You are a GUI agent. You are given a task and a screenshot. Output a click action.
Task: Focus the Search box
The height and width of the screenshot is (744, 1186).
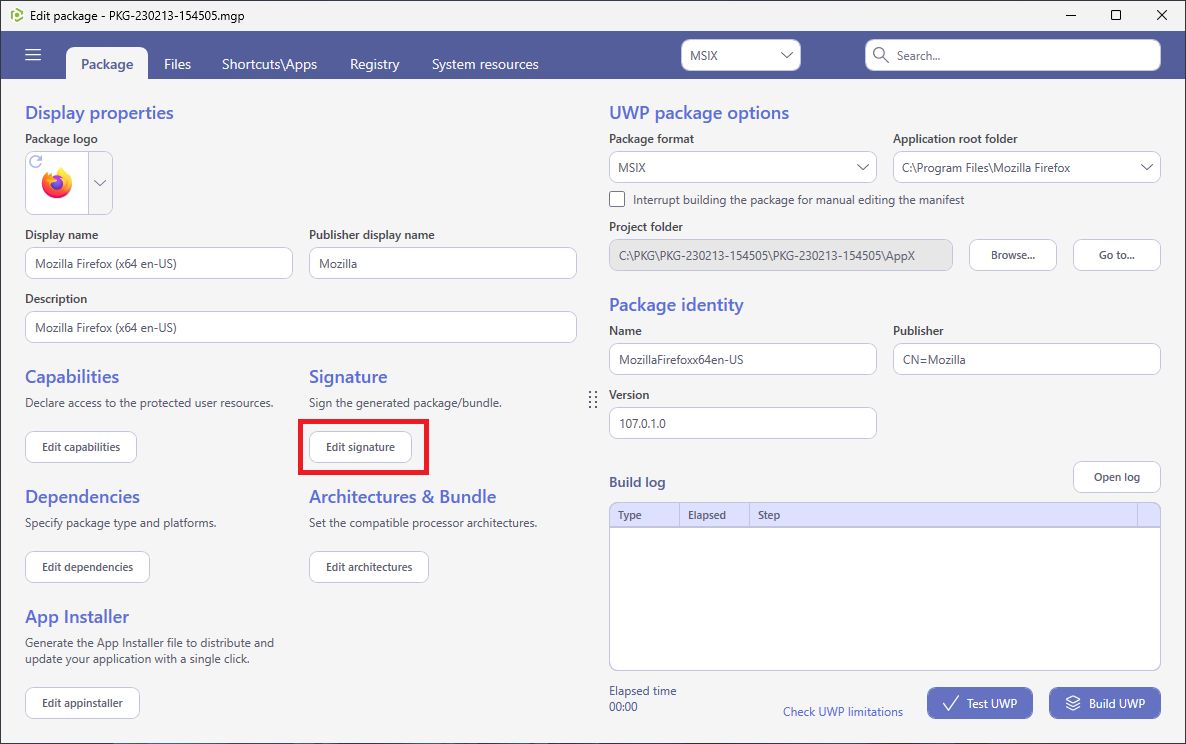coord(1013,55)
